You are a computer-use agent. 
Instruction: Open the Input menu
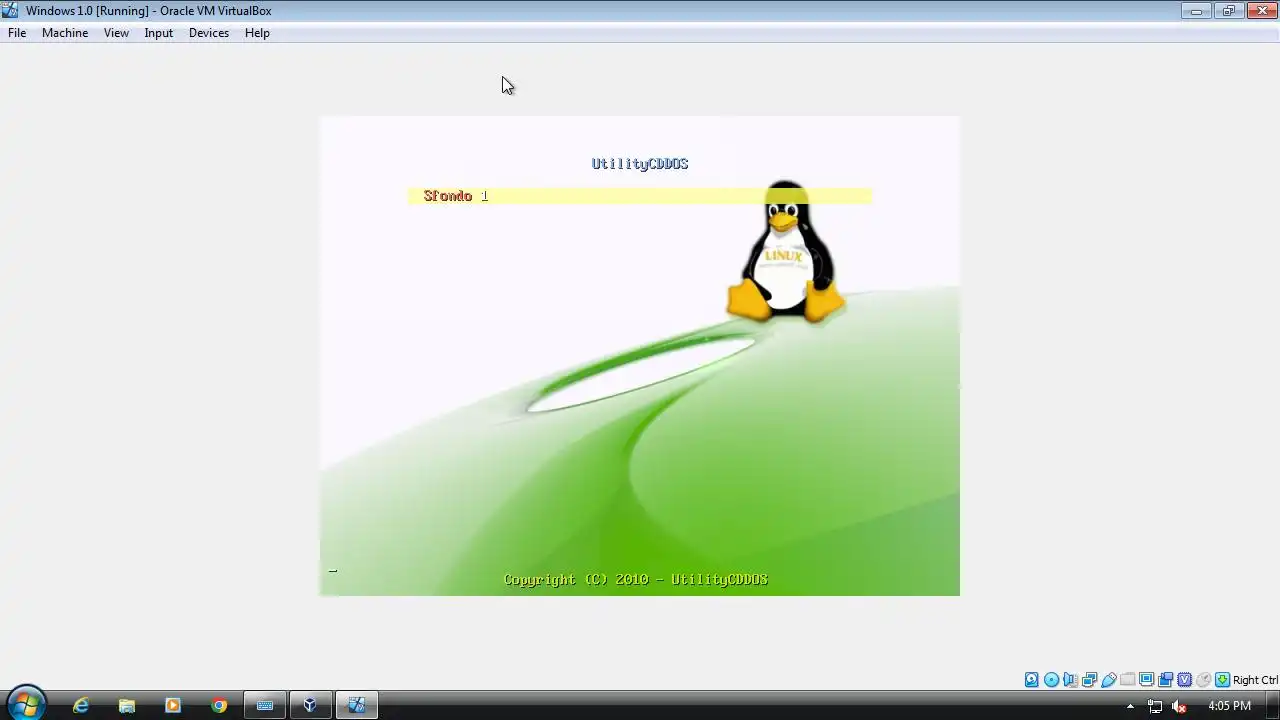[x=158, y=33]
